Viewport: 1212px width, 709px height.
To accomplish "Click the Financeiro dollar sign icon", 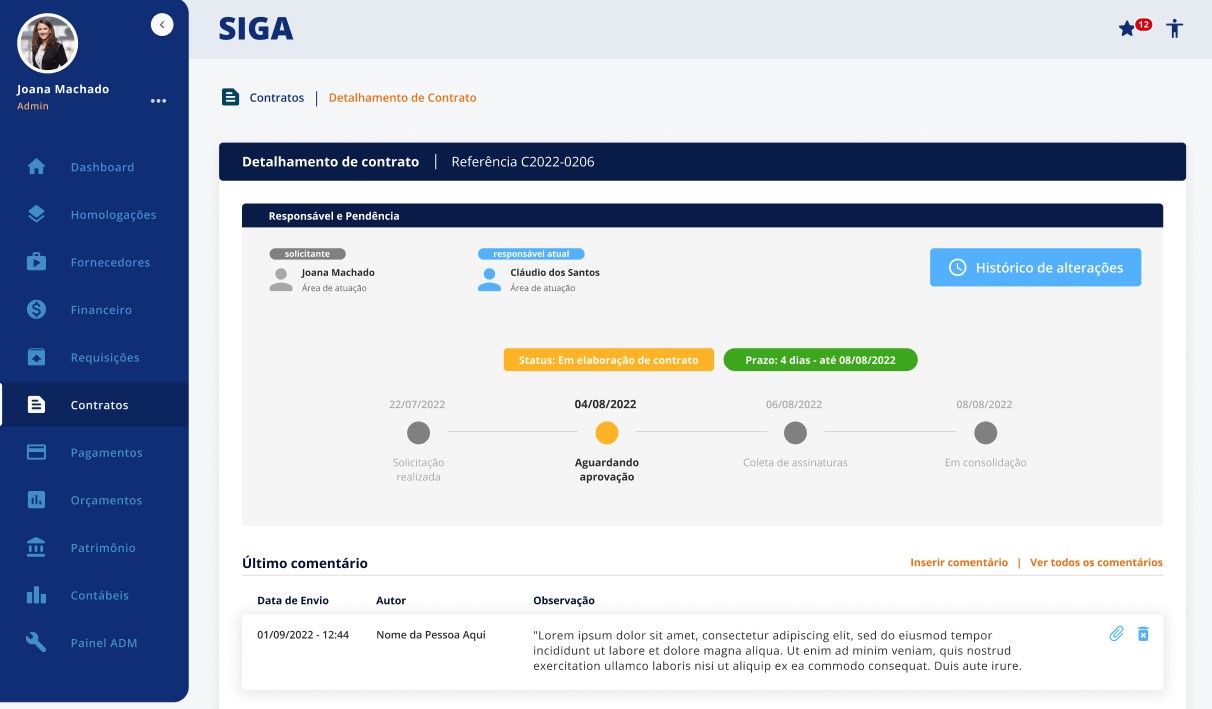I will pyautogui.click(x=37, y=309).
